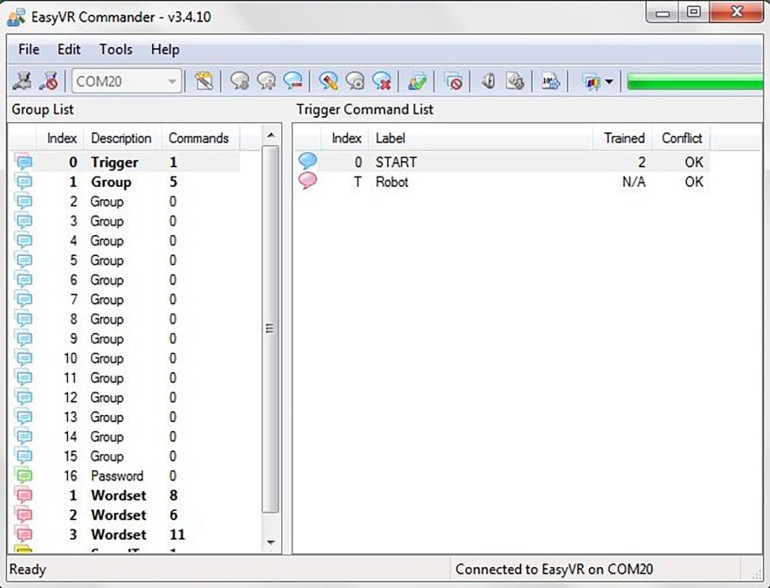Click the Connect toolbar icon
Screen dimensions: 770x588
(x=22, y=81)
